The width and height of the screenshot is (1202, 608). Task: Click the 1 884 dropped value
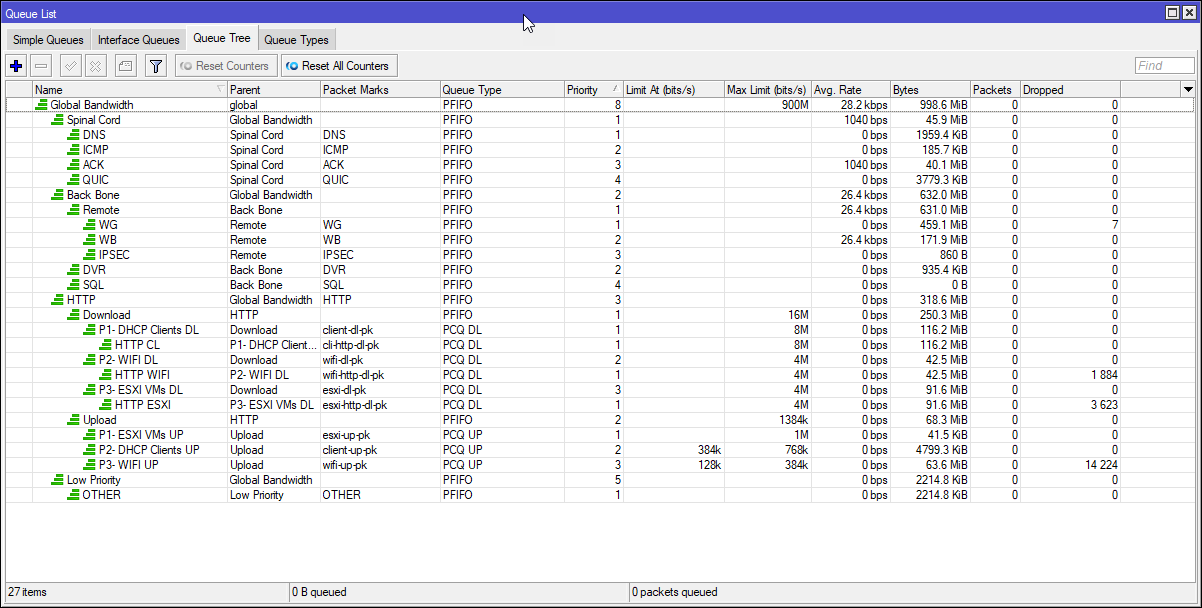click(1102, 375)
